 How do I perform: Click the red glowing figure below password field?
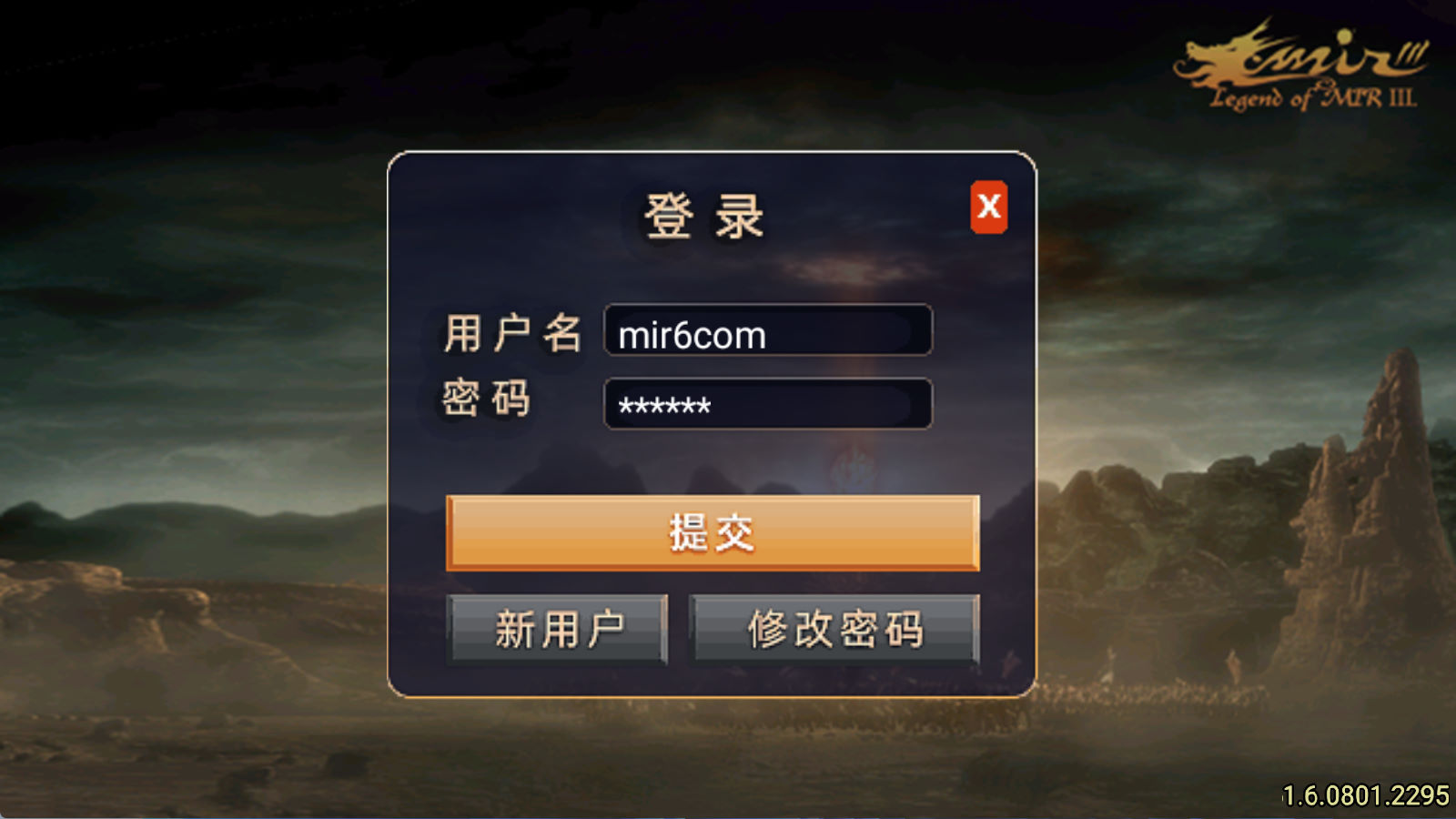tap(854, 469)
